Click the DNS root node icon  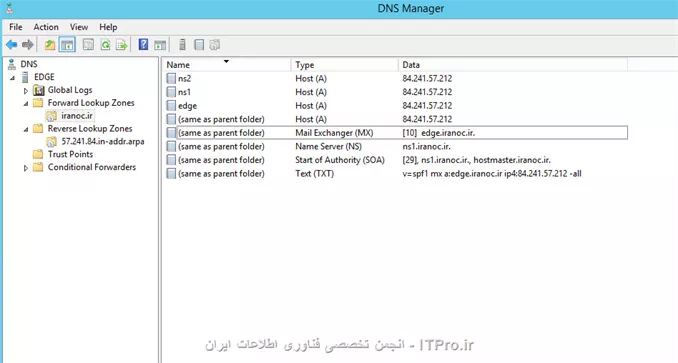[12, 64]
